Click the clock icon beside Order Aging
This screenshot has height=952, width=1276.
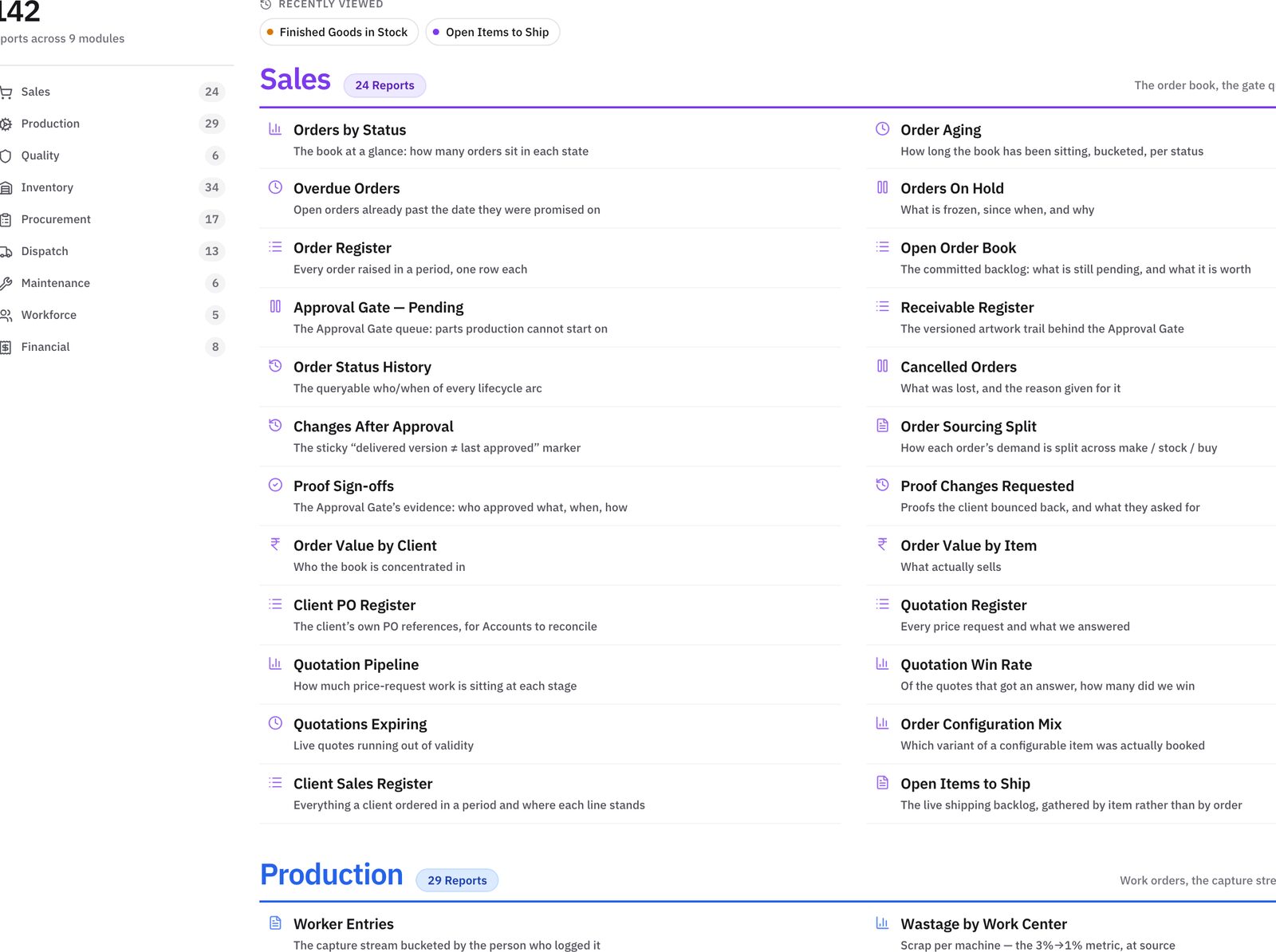pos(882,128)
